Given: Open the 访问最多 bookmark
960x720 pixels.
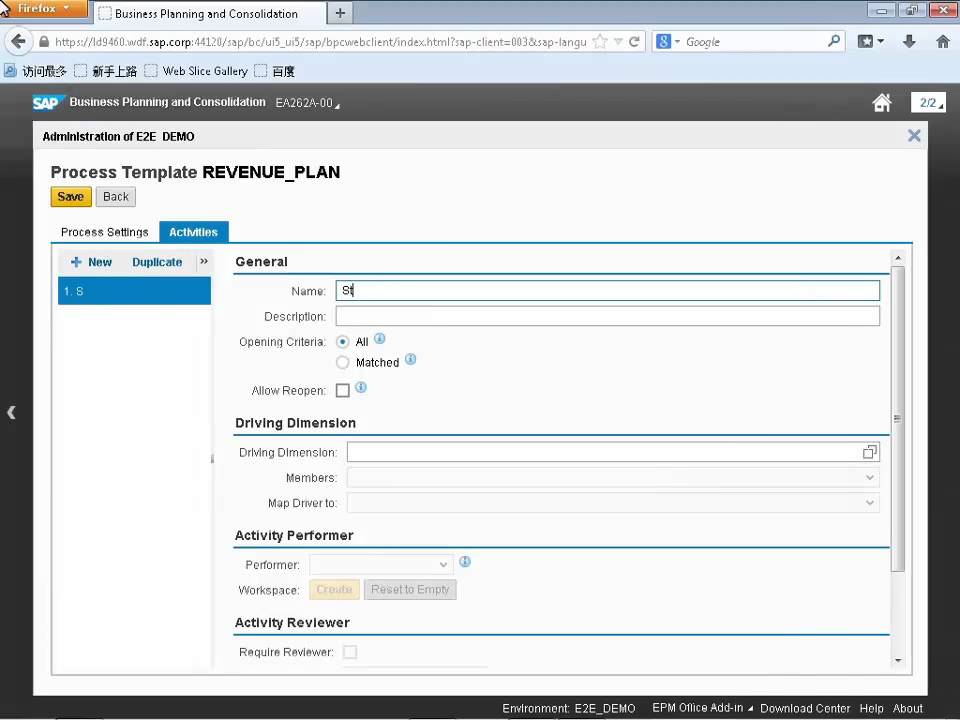Looking at the screenshot, I should point(36,71).
